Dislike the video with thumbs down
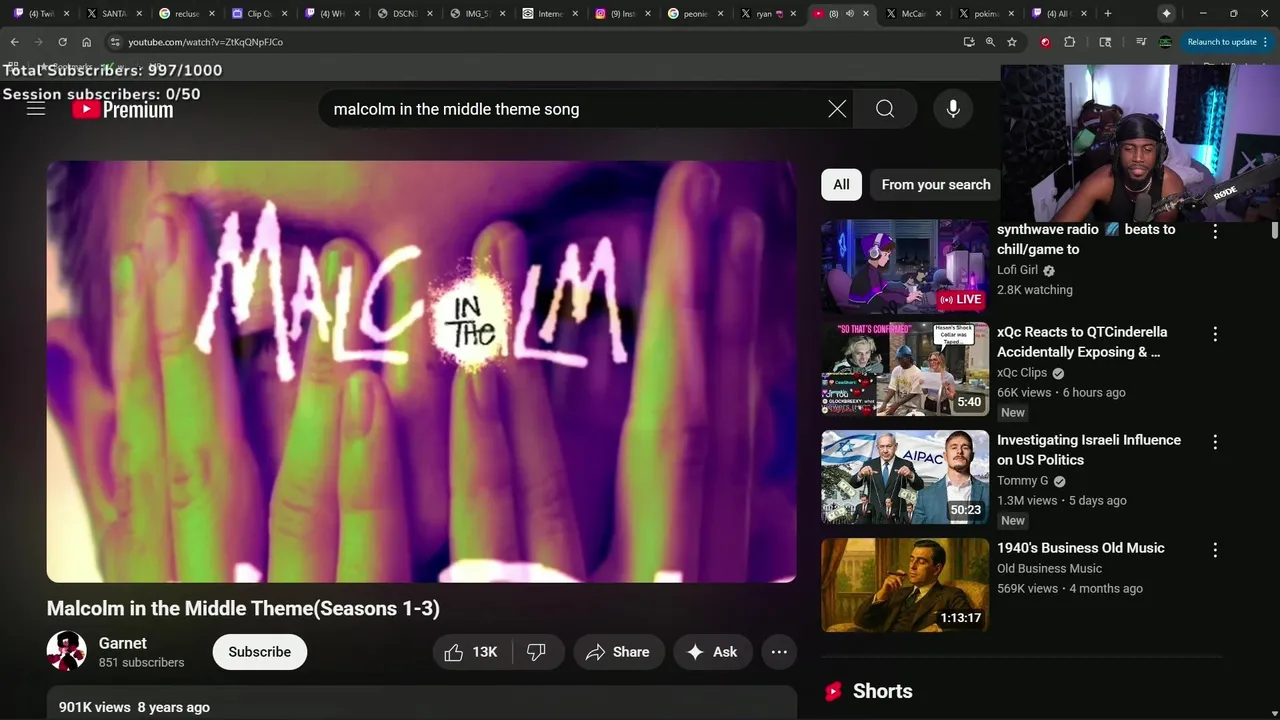The width and height of the screenshot is (1280, 720). tap(537, 652)
